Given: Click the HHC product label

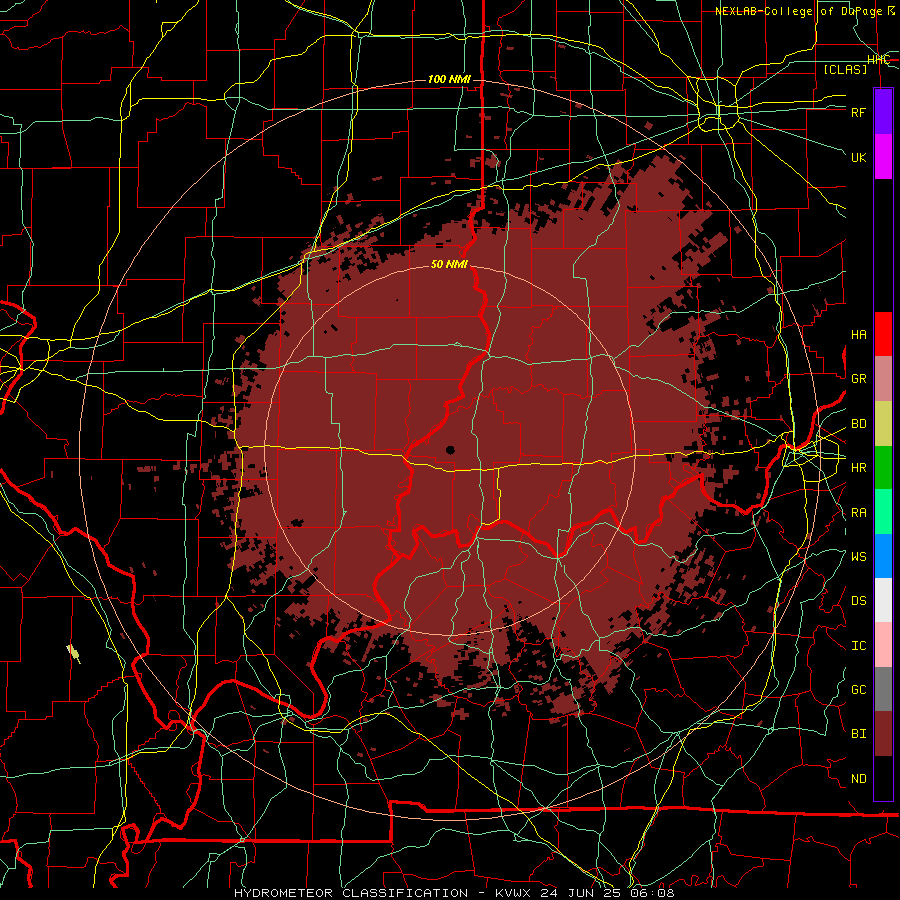Looking at the screenshot, I should click(x=878, y=60).
